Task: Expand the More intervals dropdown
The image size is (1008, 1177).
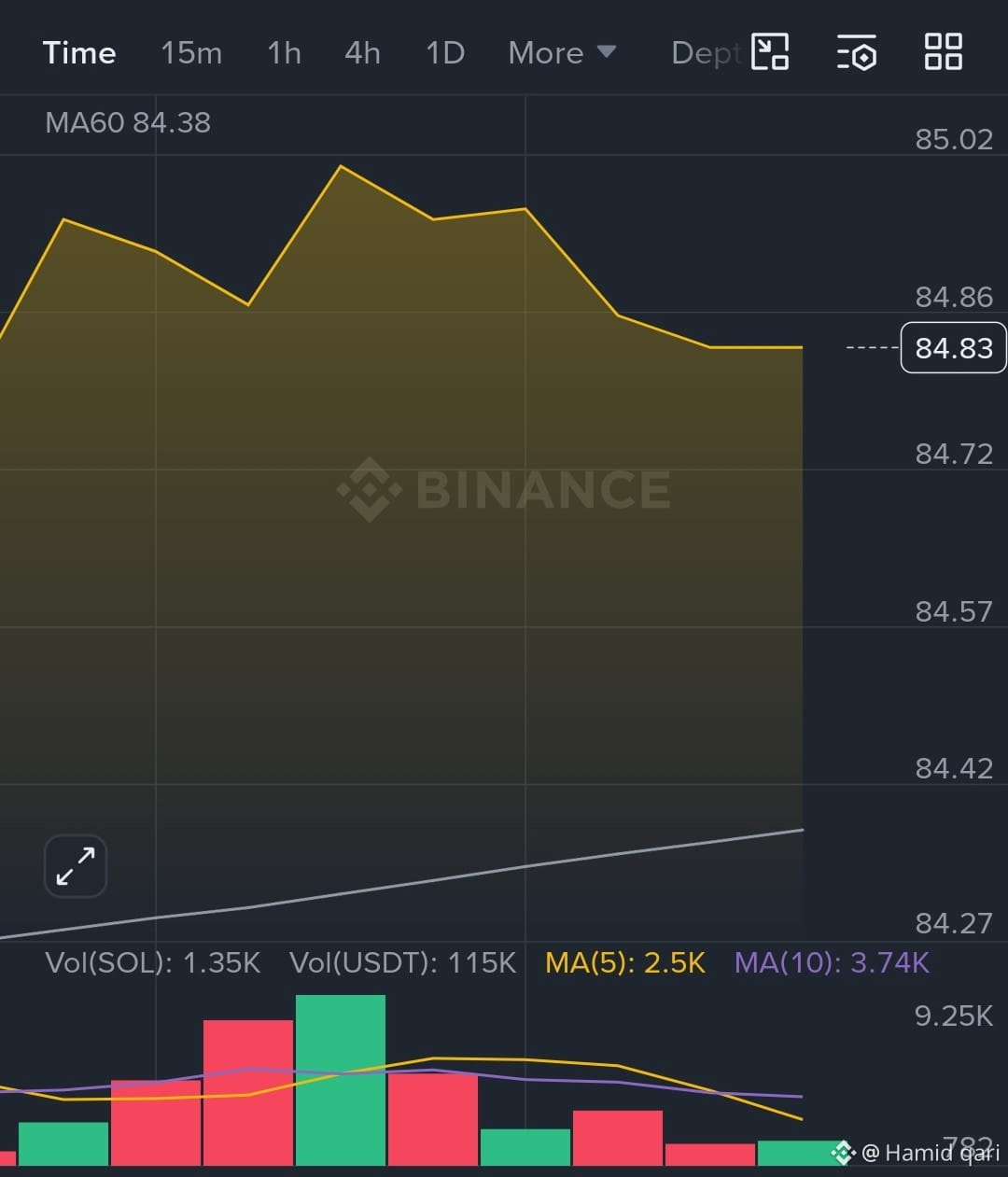Action: pyautogui.click(x=562, y=53)
